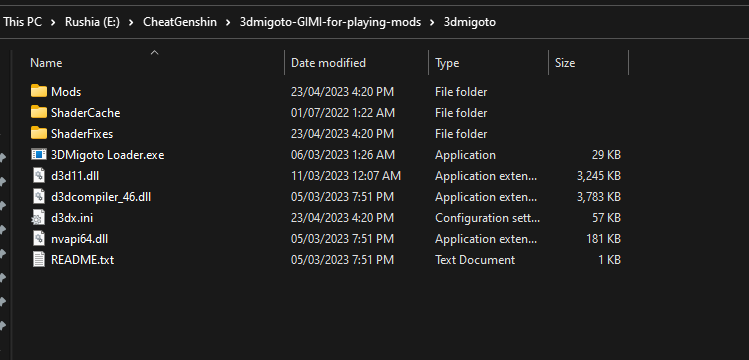Select the d3d11.dll file icon
Screen dimensions: 749x360
[x=39, y=175]
